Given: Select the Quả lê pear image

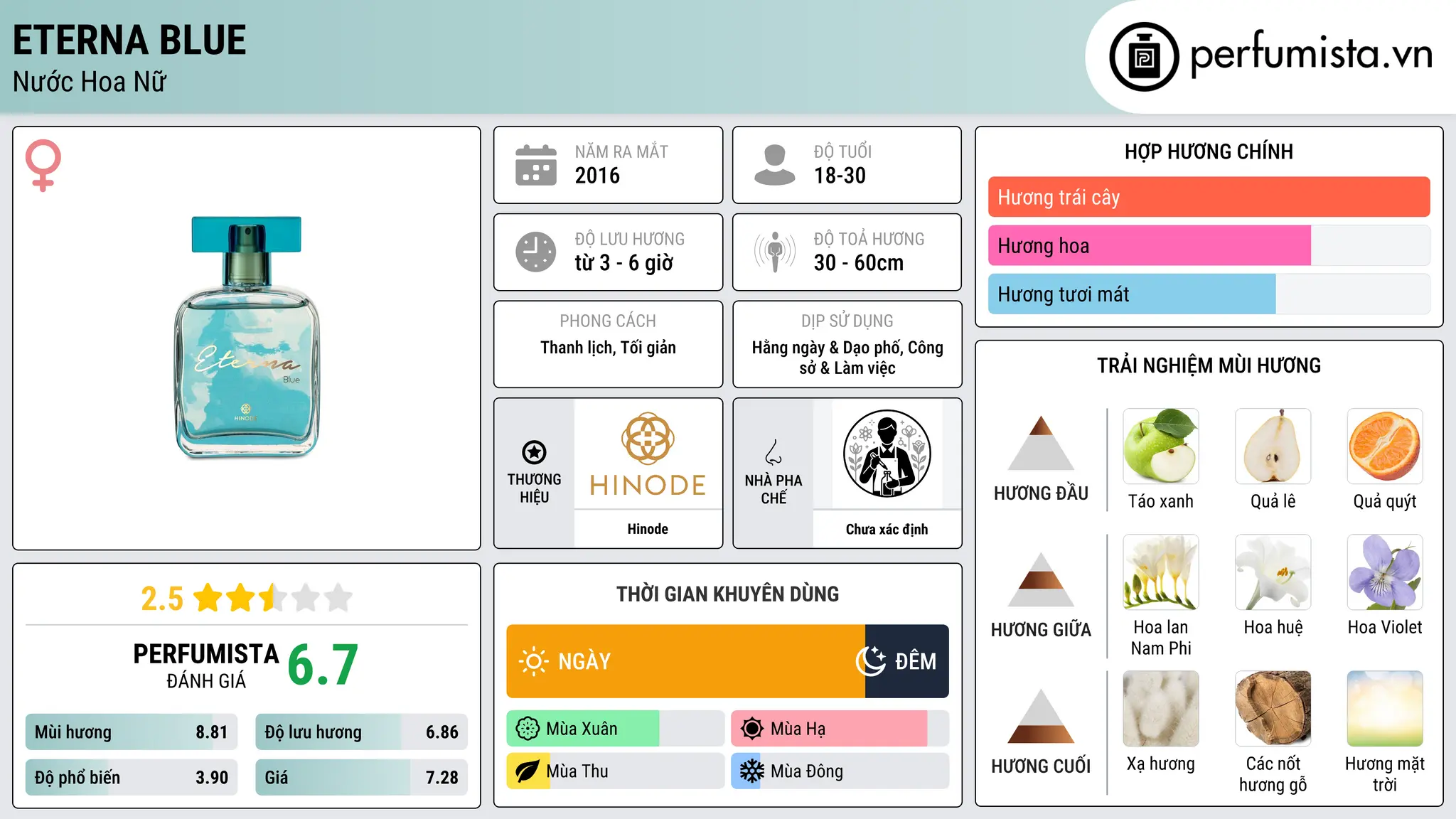Looking at the screenshot, I should (x=1273, y=446).
